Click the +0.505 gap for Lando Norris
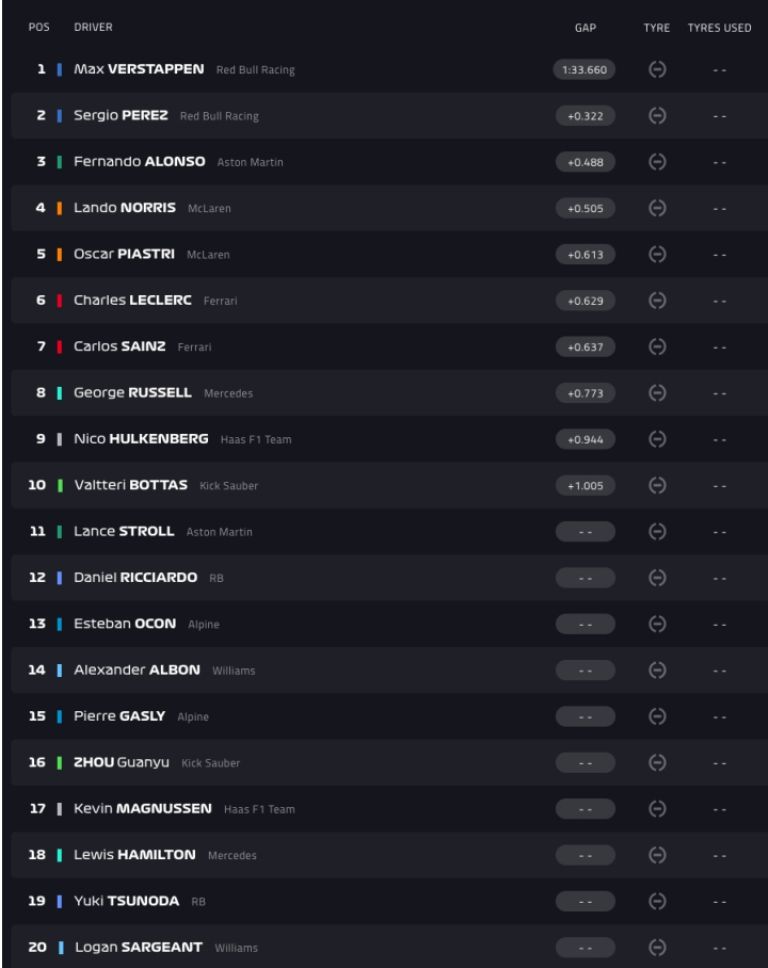 click(x=585, y=208)
